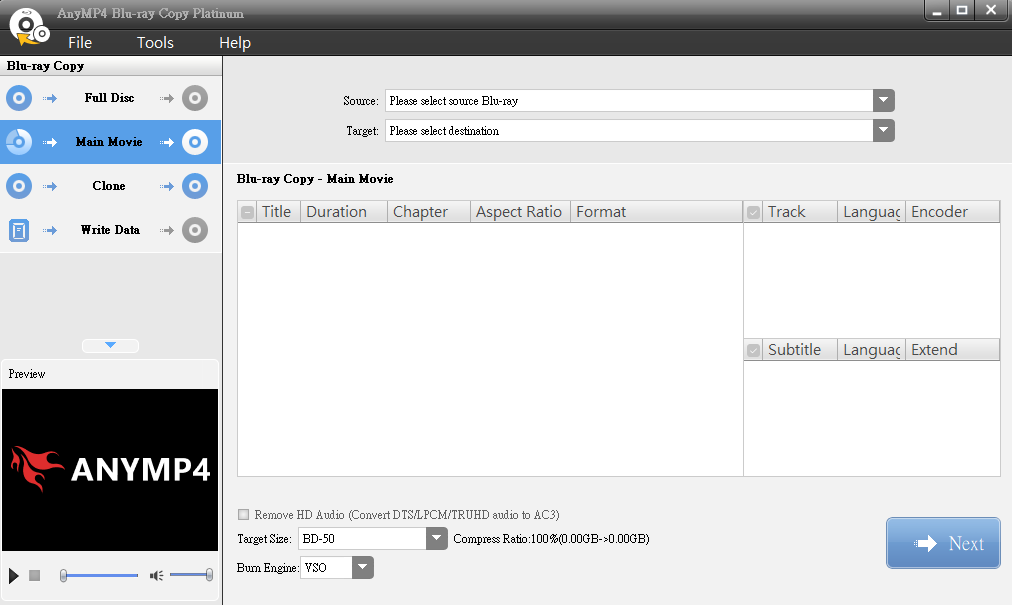The image size is (1012, 605).
Task: Click the Clone source disc icon
Action: pyautogui.click(x=19, y=186)
